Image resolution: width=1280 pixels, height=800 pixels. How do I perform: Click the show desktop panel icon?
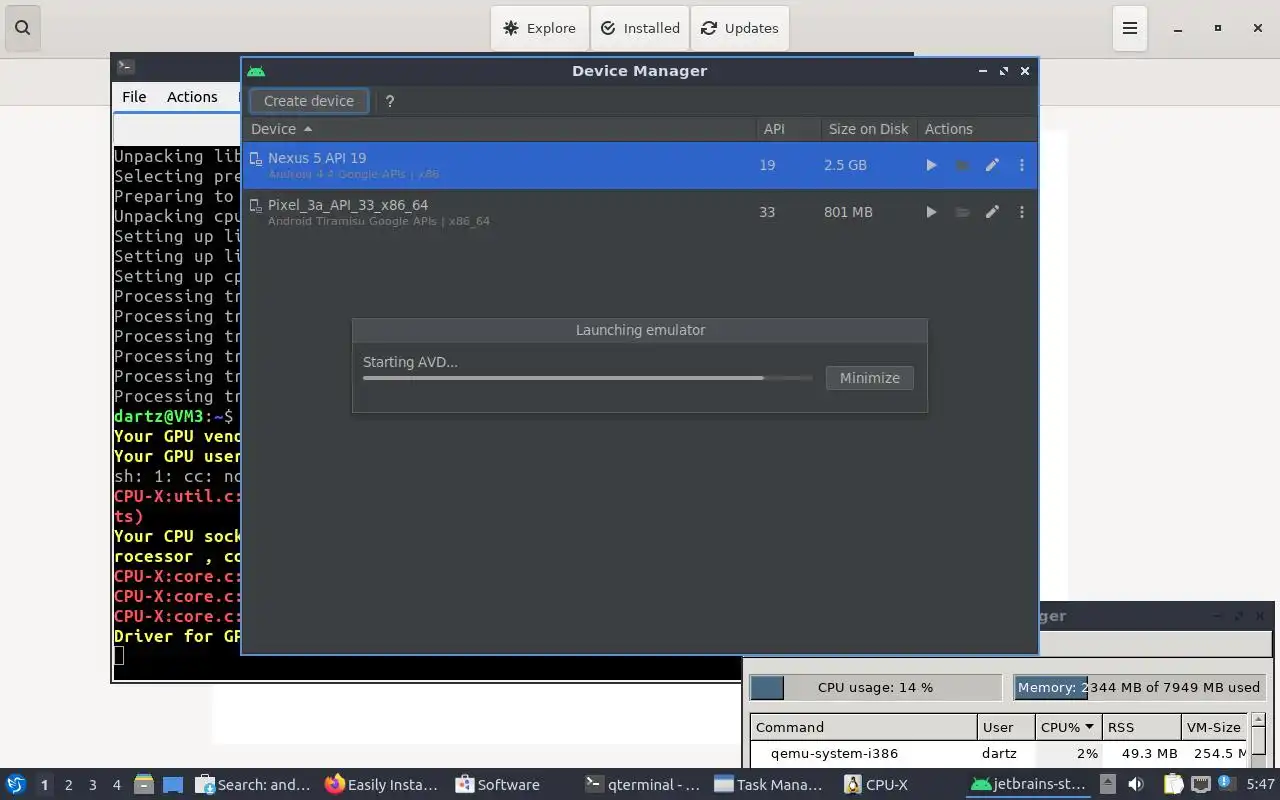click(x=172, y=785)
